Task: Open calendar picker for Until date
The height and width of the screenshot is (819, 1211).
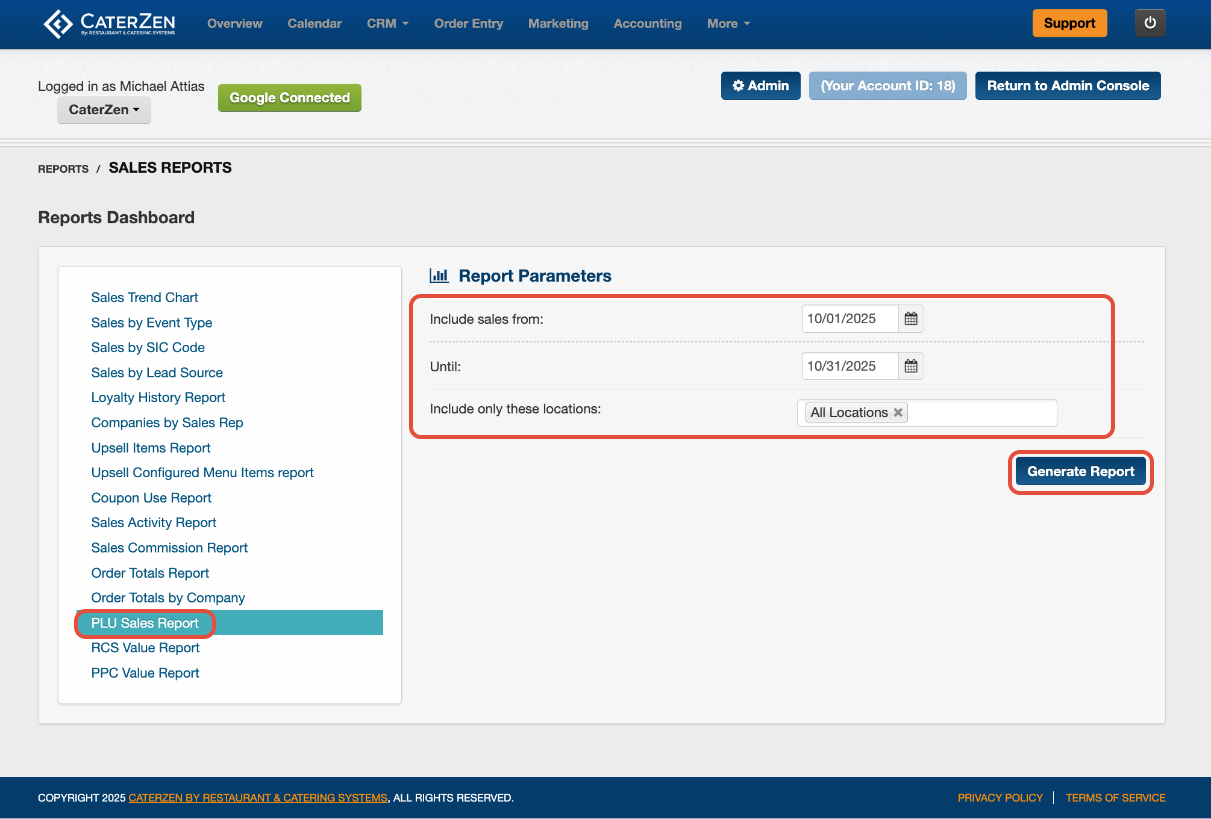Action: [911, 366]
